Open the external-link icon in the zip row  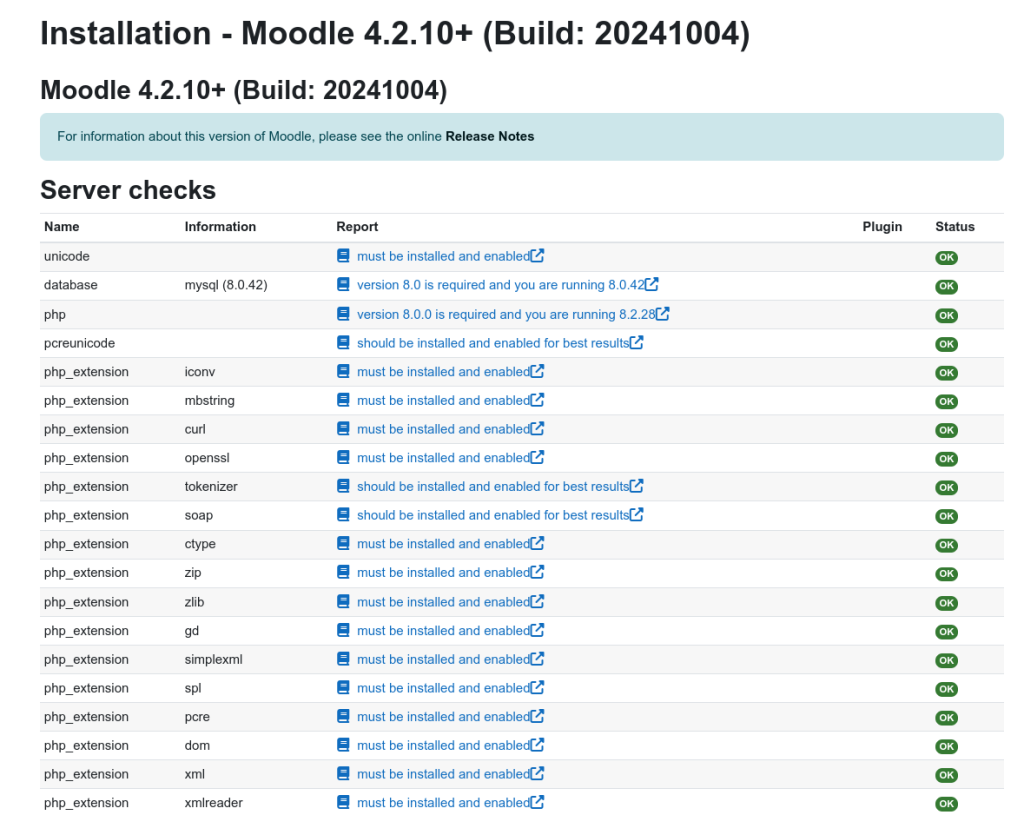[x=537, y=573]
